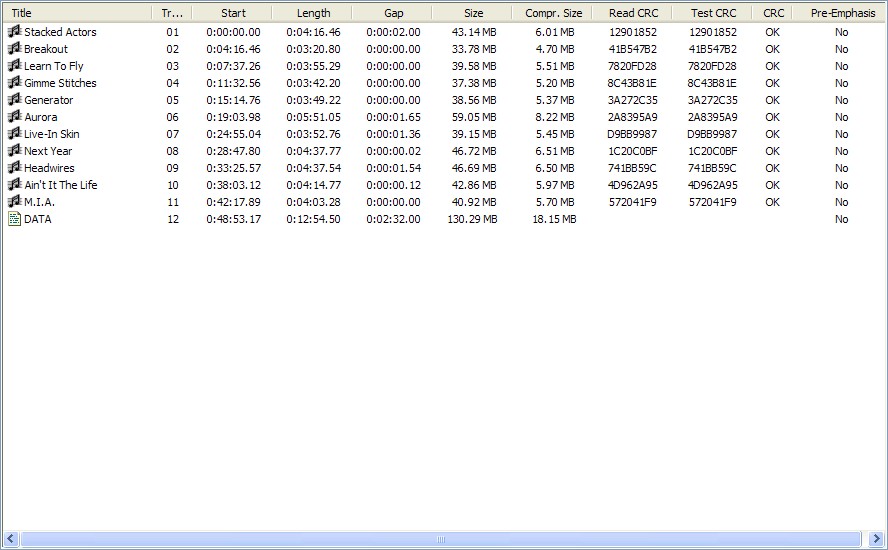Screen dimensions: 888x550
Task: Click the audio icon for Ain't It The Life
Action: click(x=15, y=185)
